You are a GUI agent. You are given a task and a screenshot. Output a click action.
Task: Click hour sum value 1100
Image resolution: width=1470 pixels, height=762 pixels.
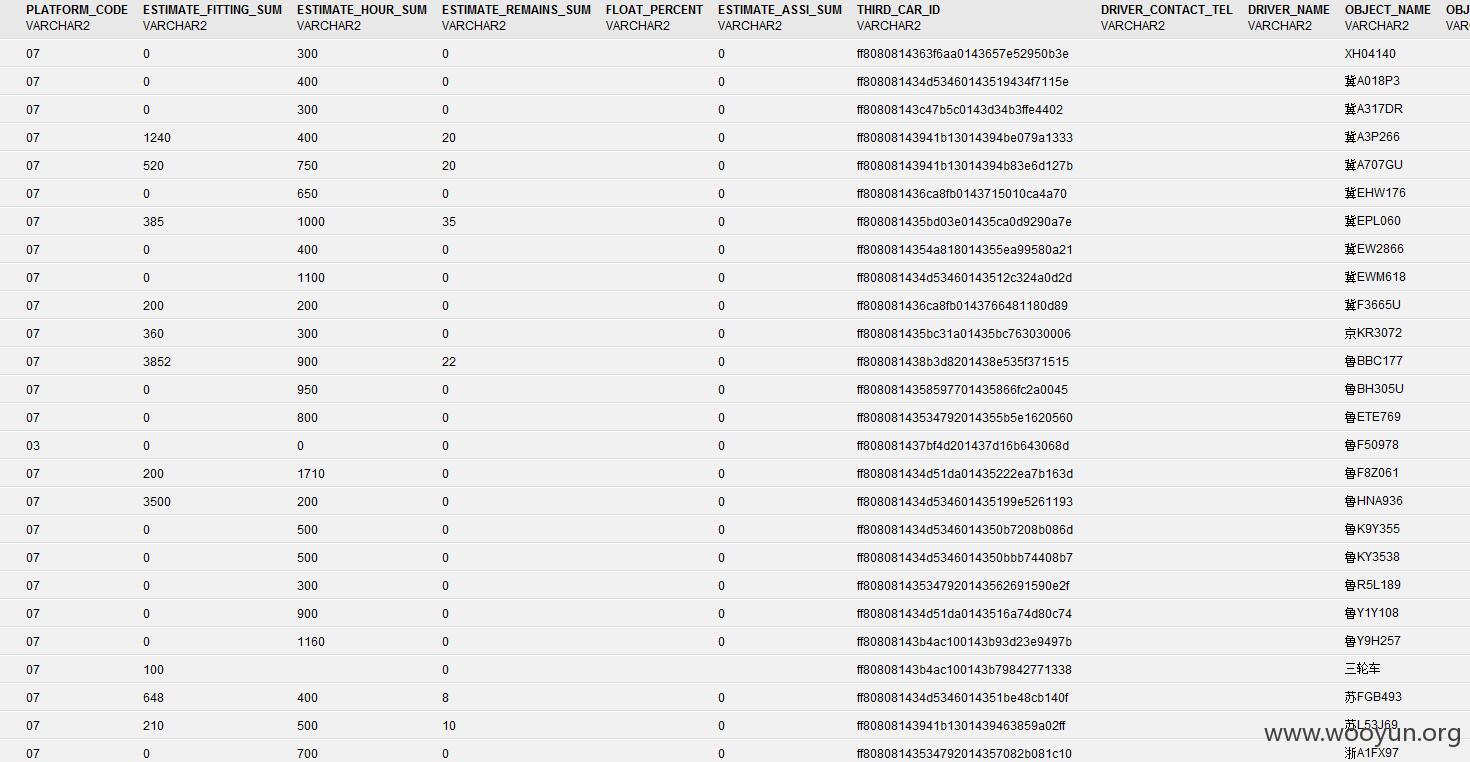311,278
